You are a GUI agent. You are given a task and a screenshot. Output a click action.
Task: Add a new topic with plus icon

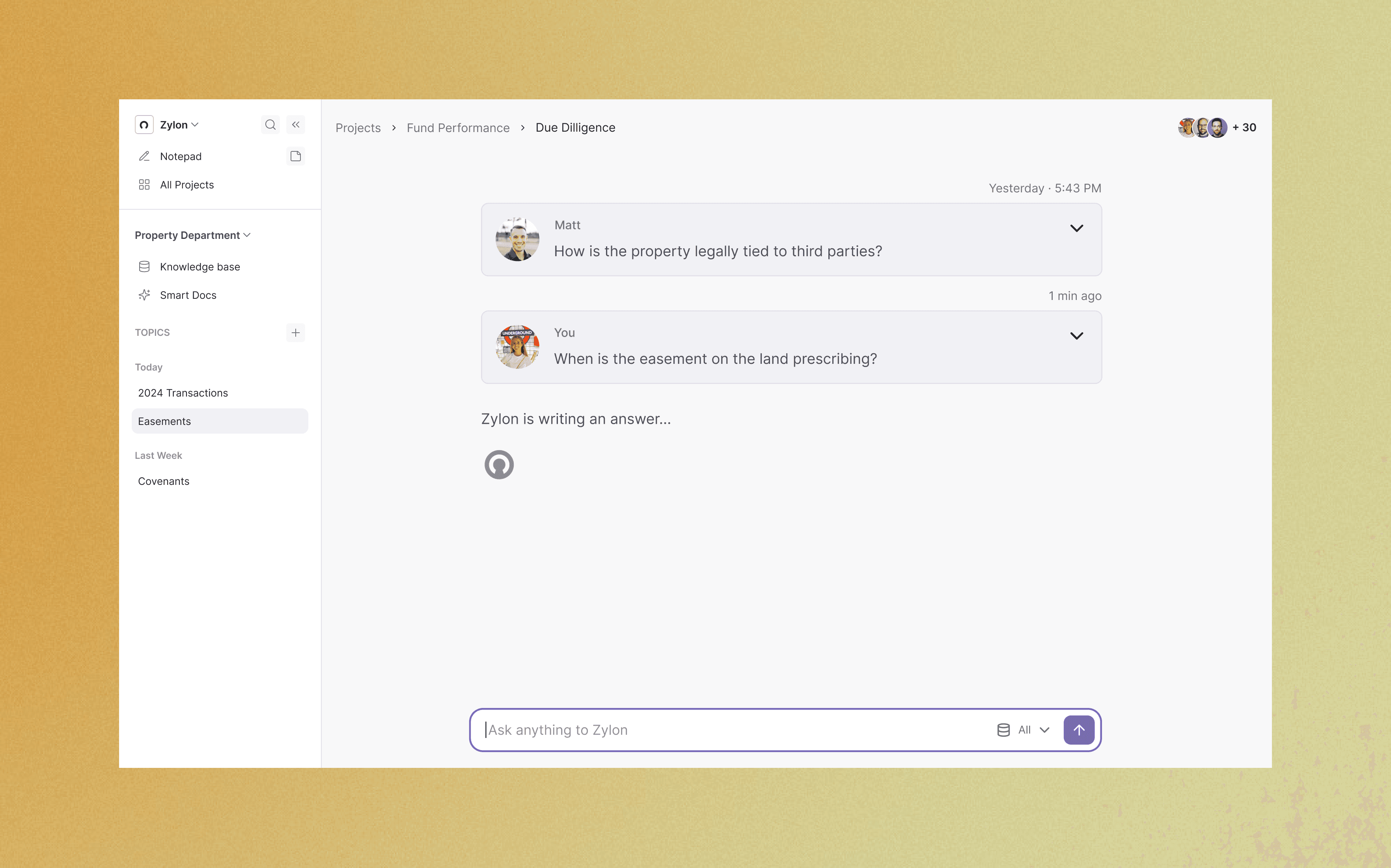click(296, 332)
